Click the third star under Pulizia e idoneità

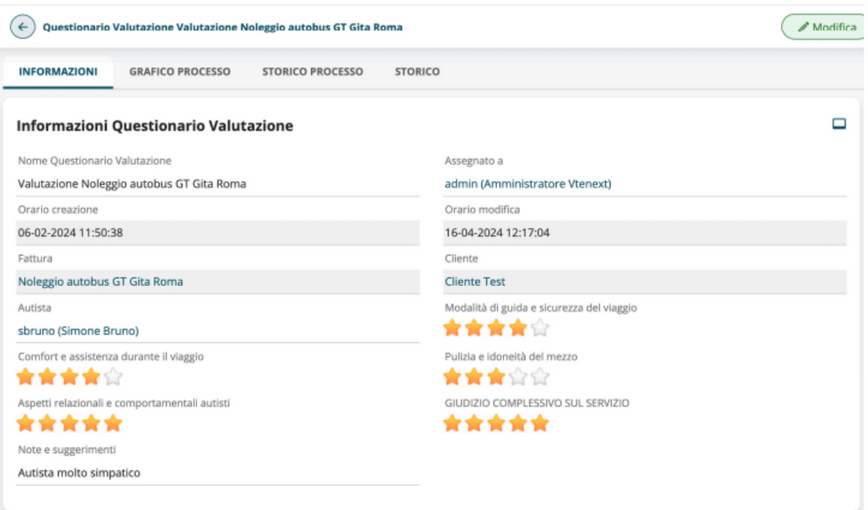[x=496, y=377]
